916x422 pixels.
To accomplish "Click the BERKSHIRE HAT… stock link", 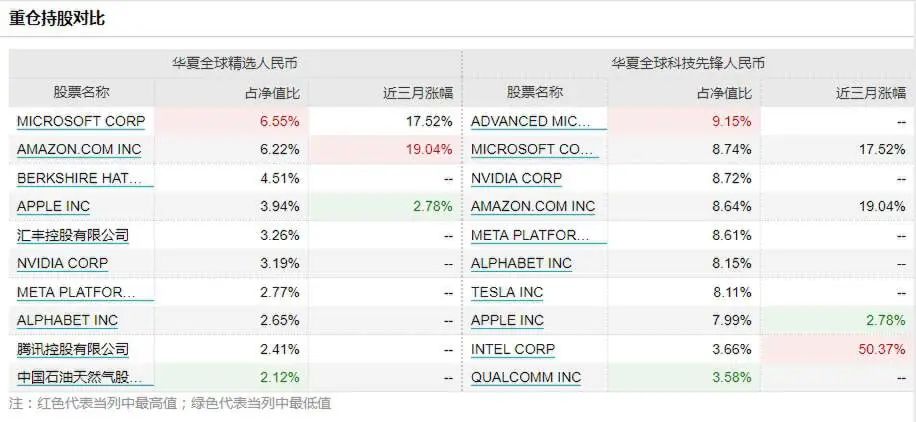I will tap(79, 178).
